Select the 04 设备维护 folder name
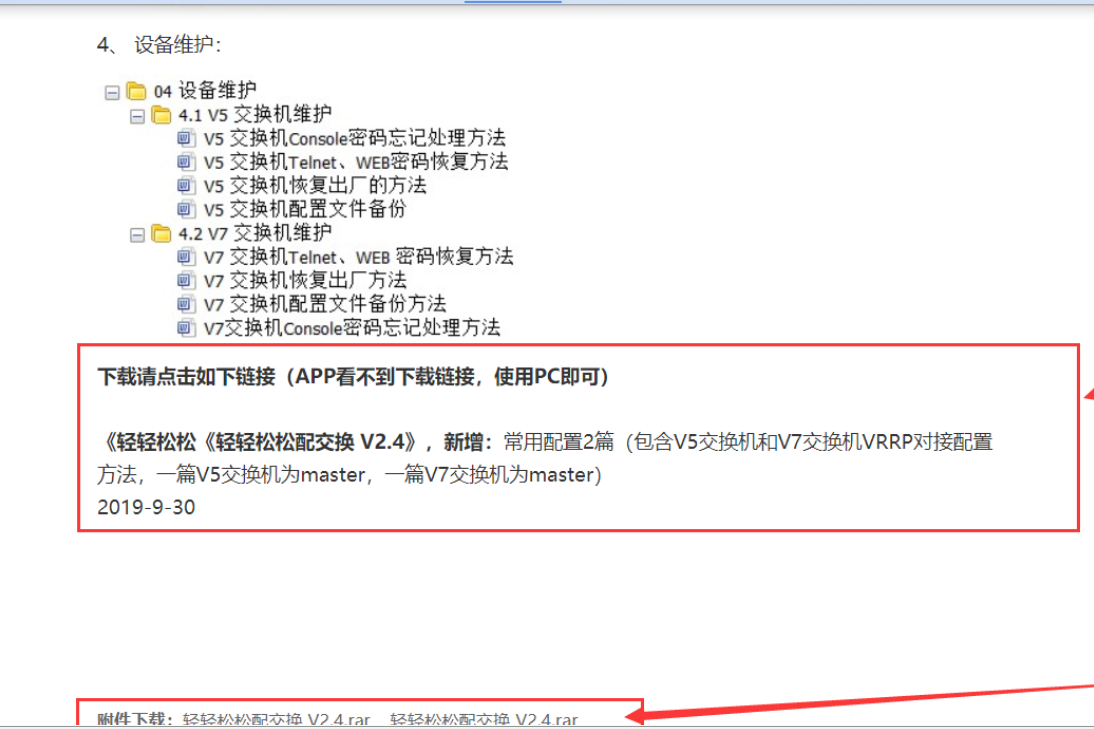Viewport: 1094px width, 729px height. (x=205, y=91)
